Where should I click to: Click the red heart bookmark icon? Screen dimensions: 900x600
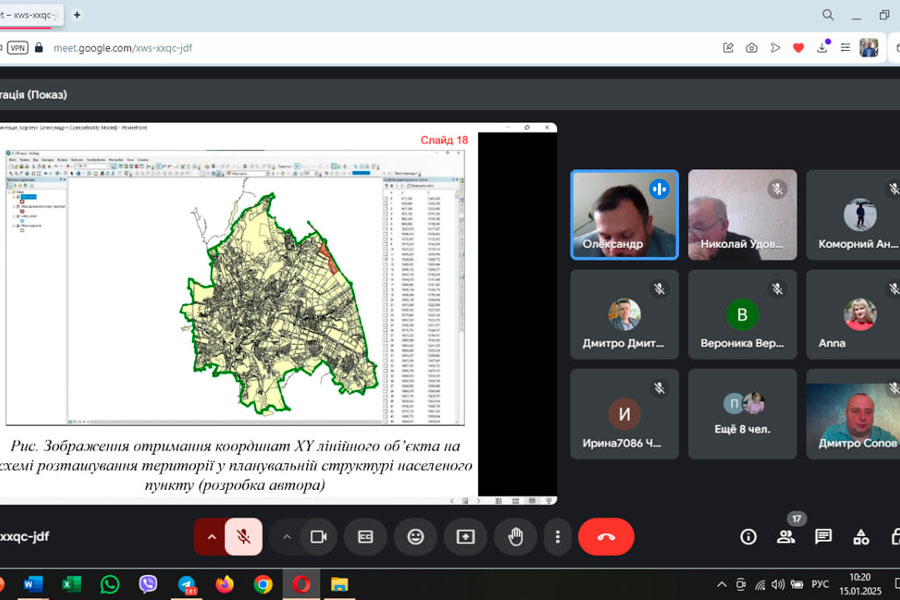coord(798,48)
